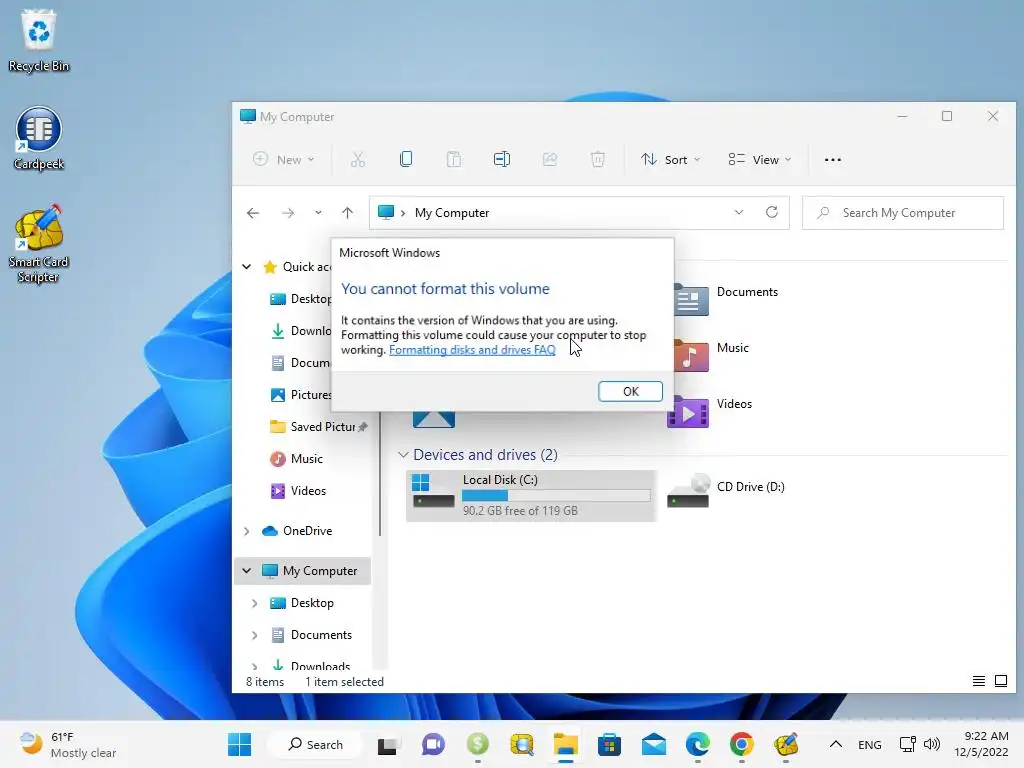This screenshot has width=1024, height=768.
Task: Select the Cardpeek desktop shortcut
Action: click(x=39, y=138)
